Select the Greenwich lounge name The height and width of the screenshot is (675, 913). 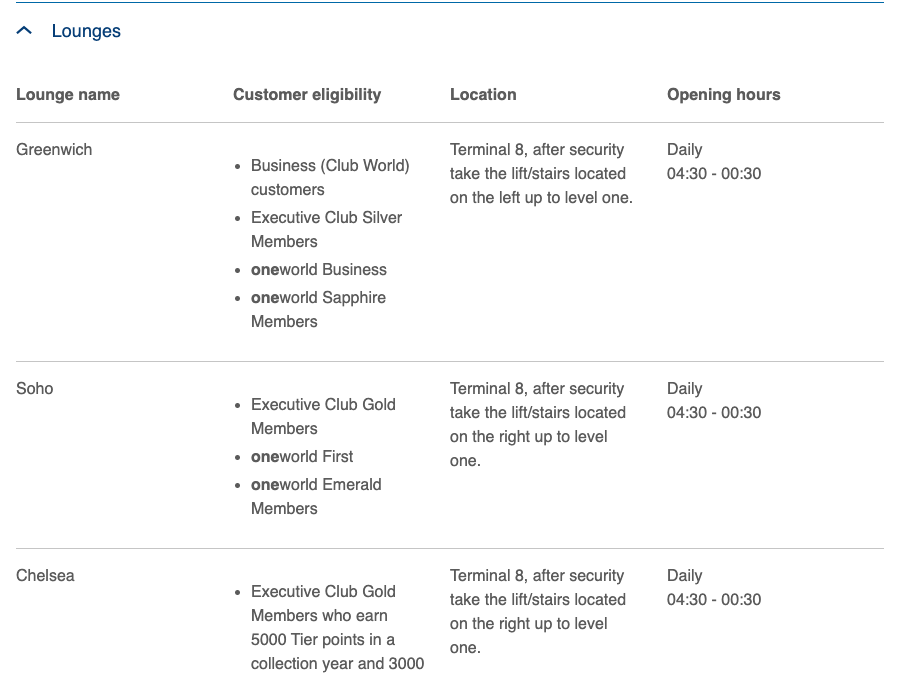tap(54, 150)
